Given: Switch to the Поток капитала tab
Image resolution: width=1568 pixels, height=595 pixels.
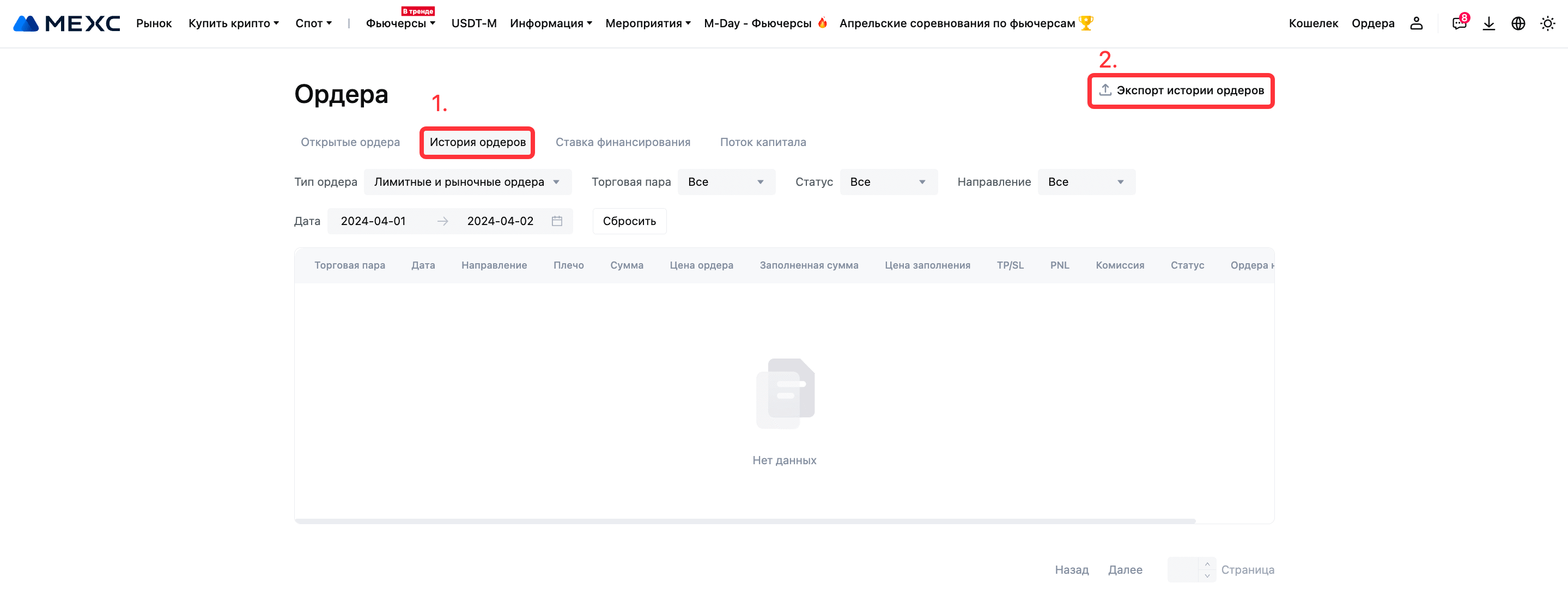Looking at the screenshot, I should point(763,142).
